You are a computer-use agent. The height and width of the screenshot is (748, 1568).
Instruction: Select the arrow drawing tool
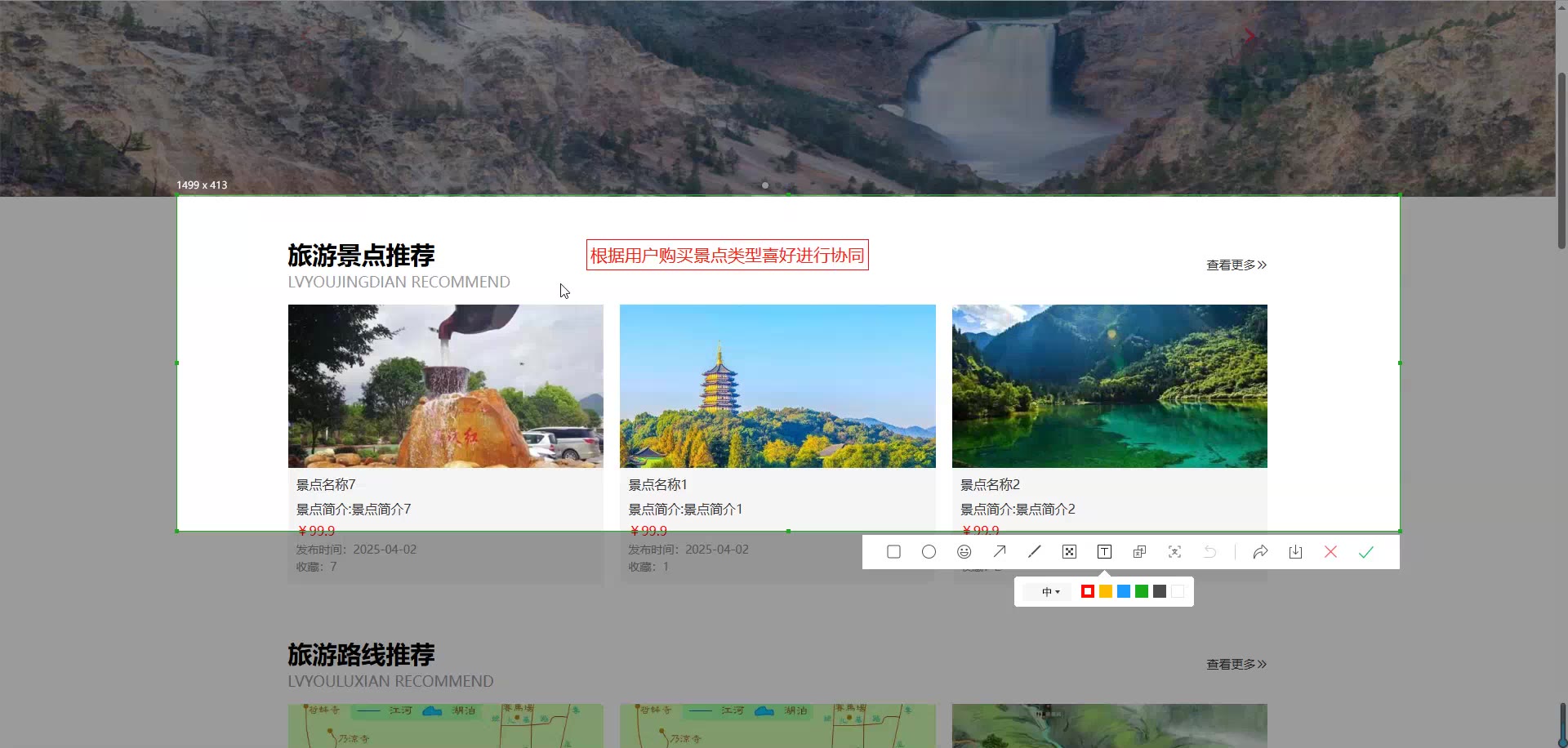pos(999,552)
